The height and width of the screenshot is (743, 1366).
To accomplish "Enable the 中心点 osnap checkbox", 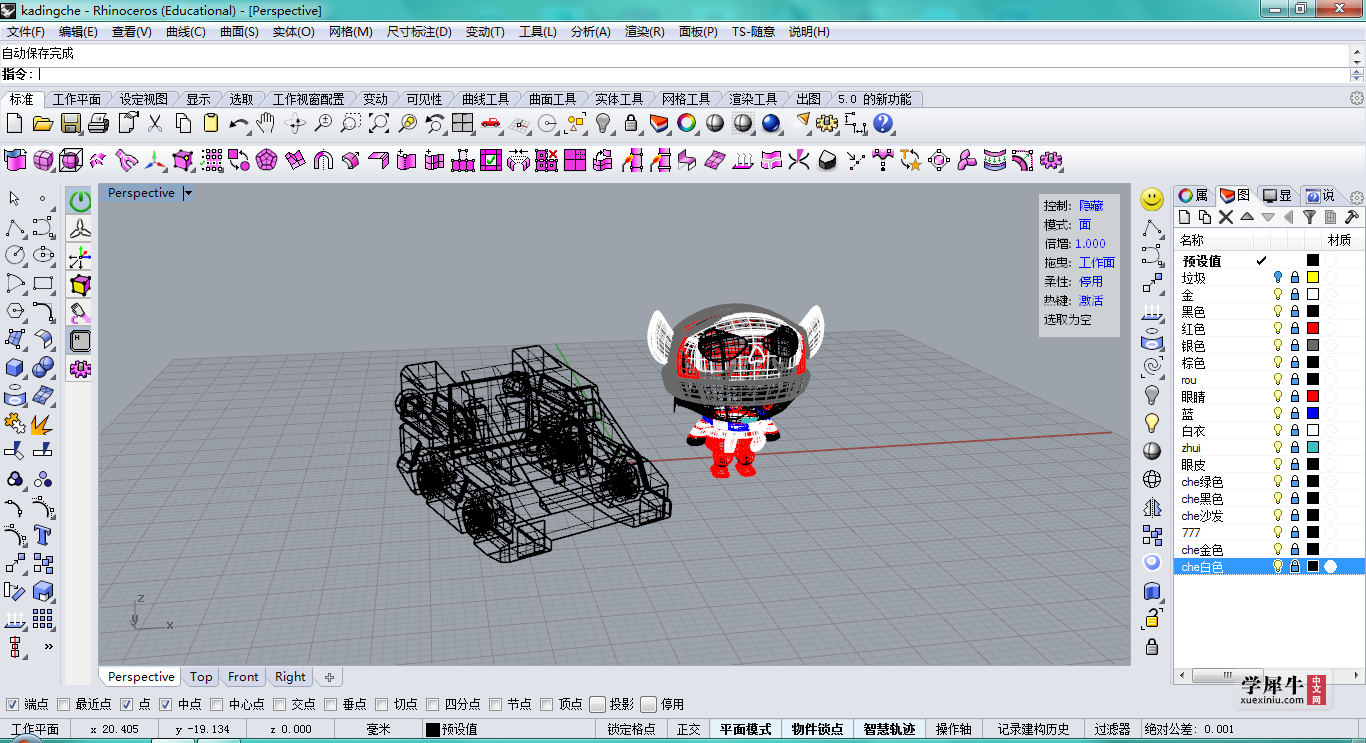I will (x=216, y=704).
